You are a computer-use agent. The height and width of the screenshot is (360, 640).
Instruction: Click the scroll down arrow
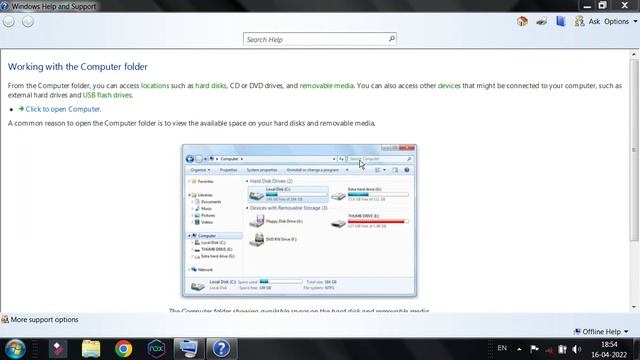tap(634, 307)
